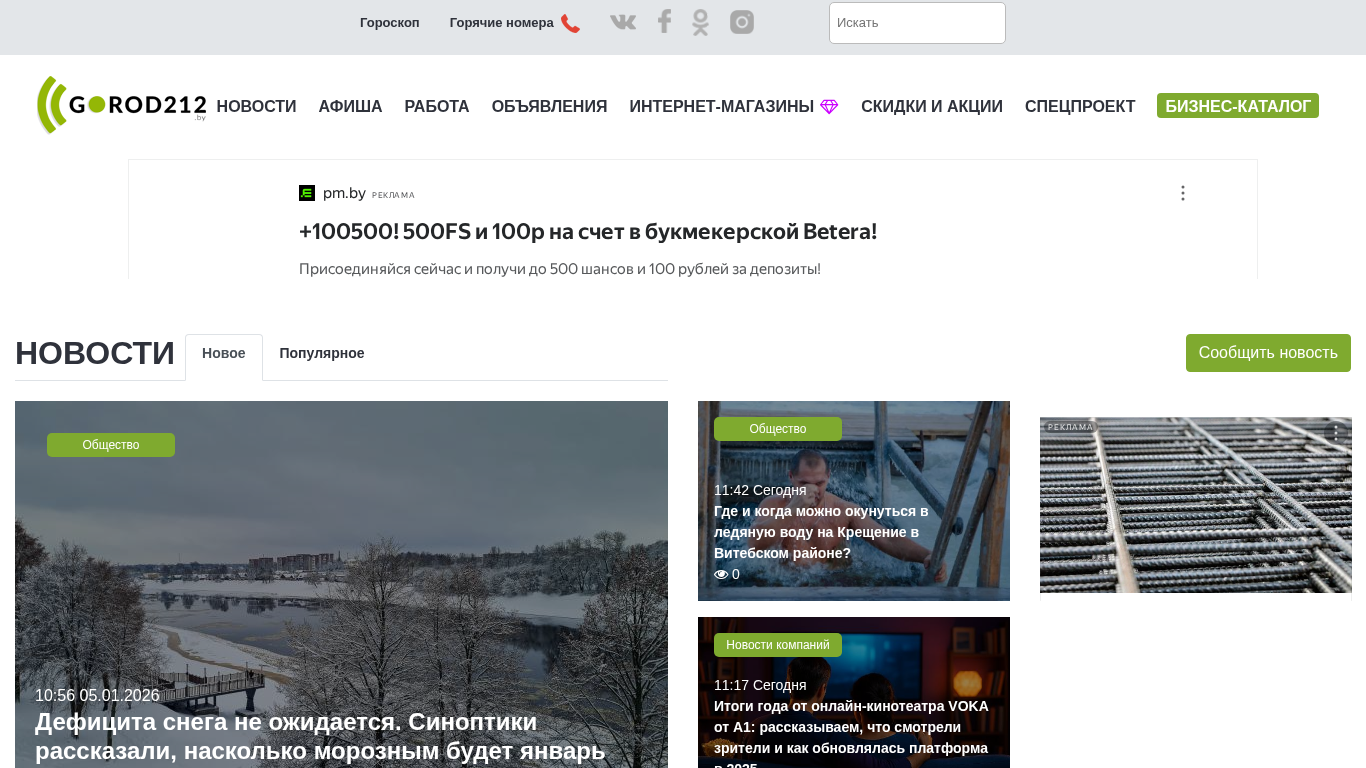Open the VOKA year results article
This screenshot has width=1366, height=768.
coord(851,732)
